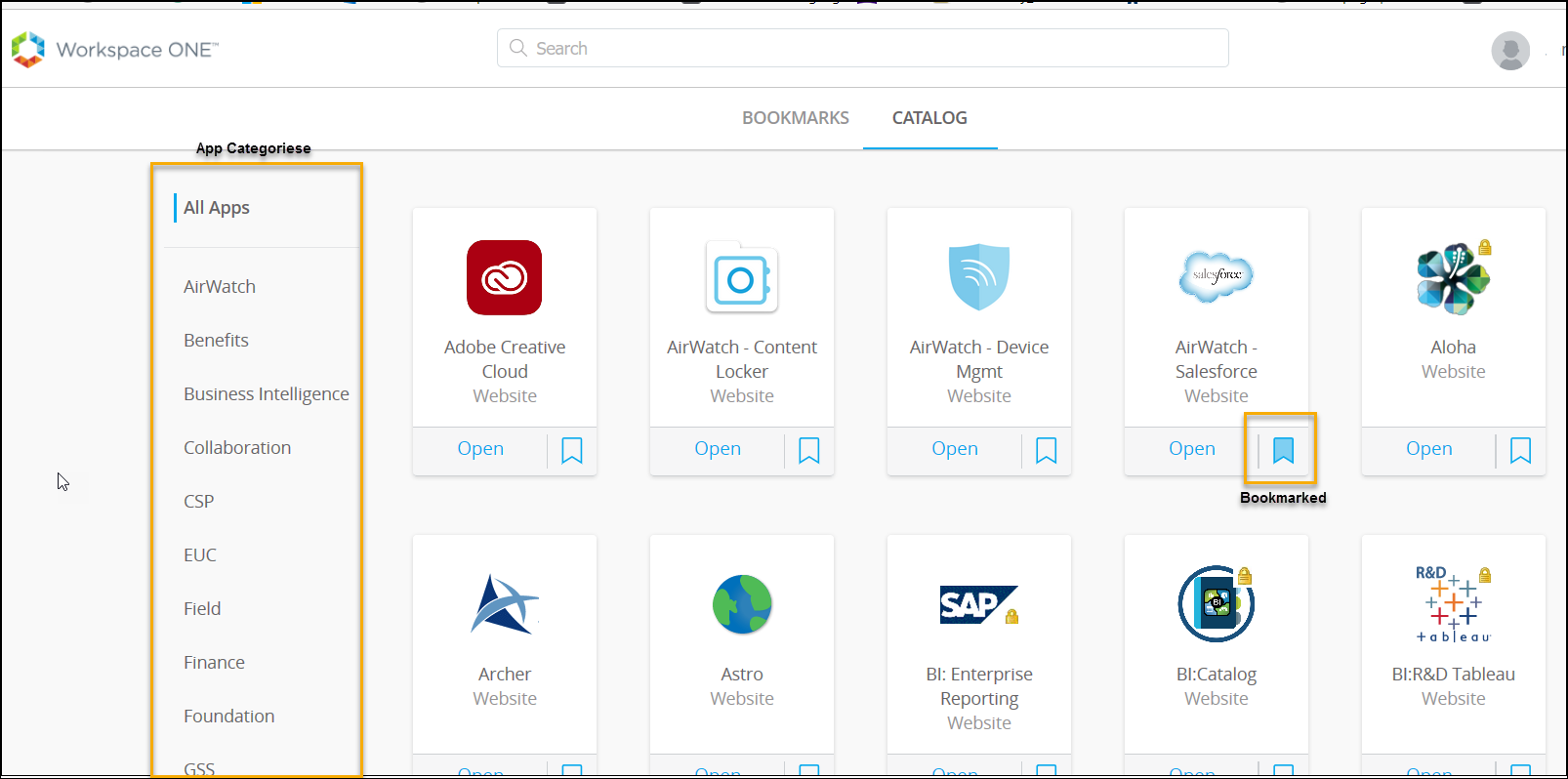Viewport: 1568px width, 779px height.
Task: Select the CSP category
Action: tap(198, 502)
